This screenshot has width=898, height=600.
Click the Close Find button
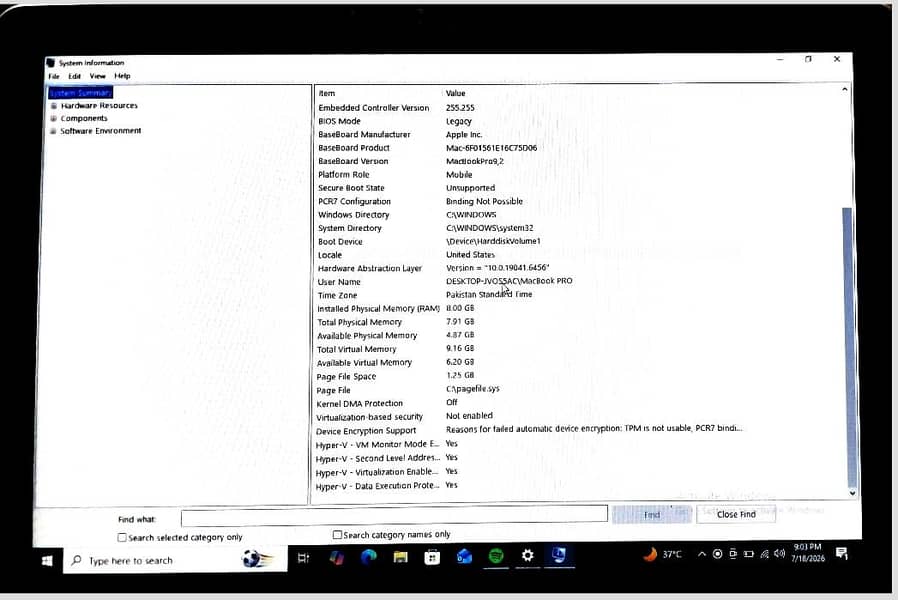[736, 514]
